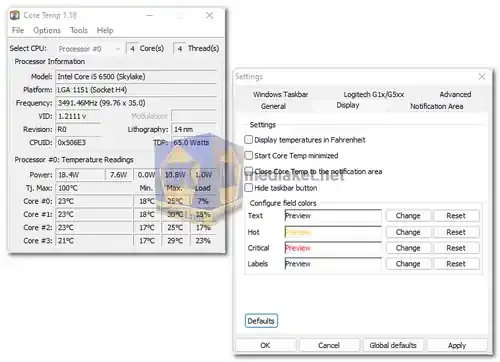Click the Platform field LGA 1151

click(137, 90)
